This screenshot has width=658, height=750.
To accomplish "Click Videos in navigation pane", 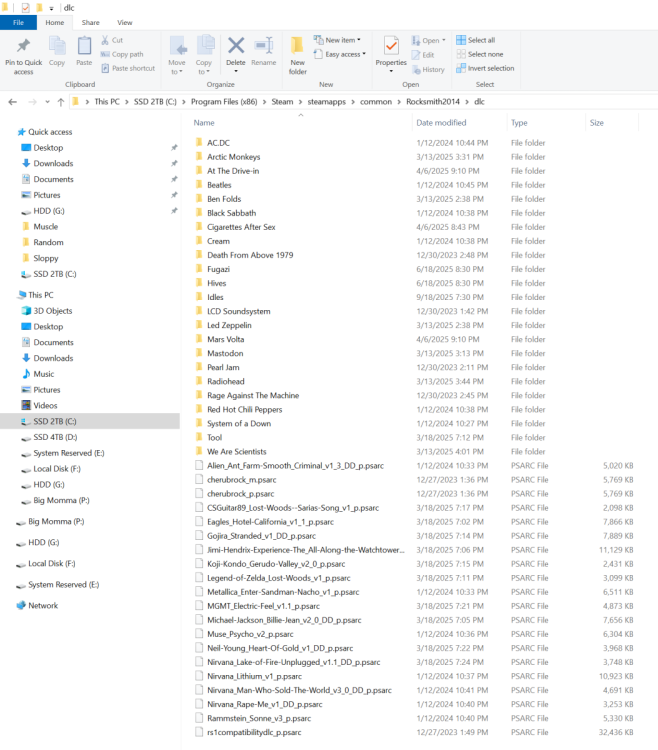I will 45,406.
